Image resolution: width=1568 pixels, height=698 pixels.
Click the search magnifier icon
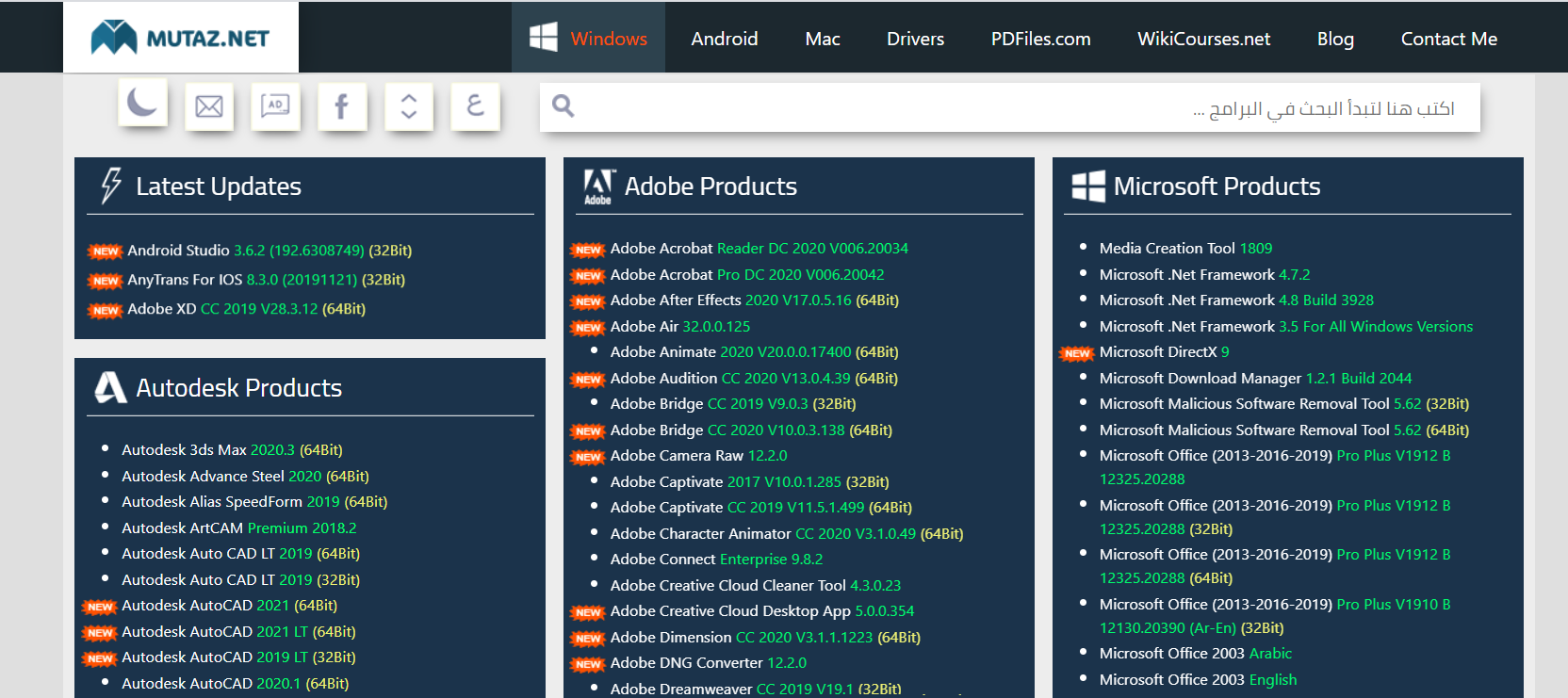click(x=563, y=106)
